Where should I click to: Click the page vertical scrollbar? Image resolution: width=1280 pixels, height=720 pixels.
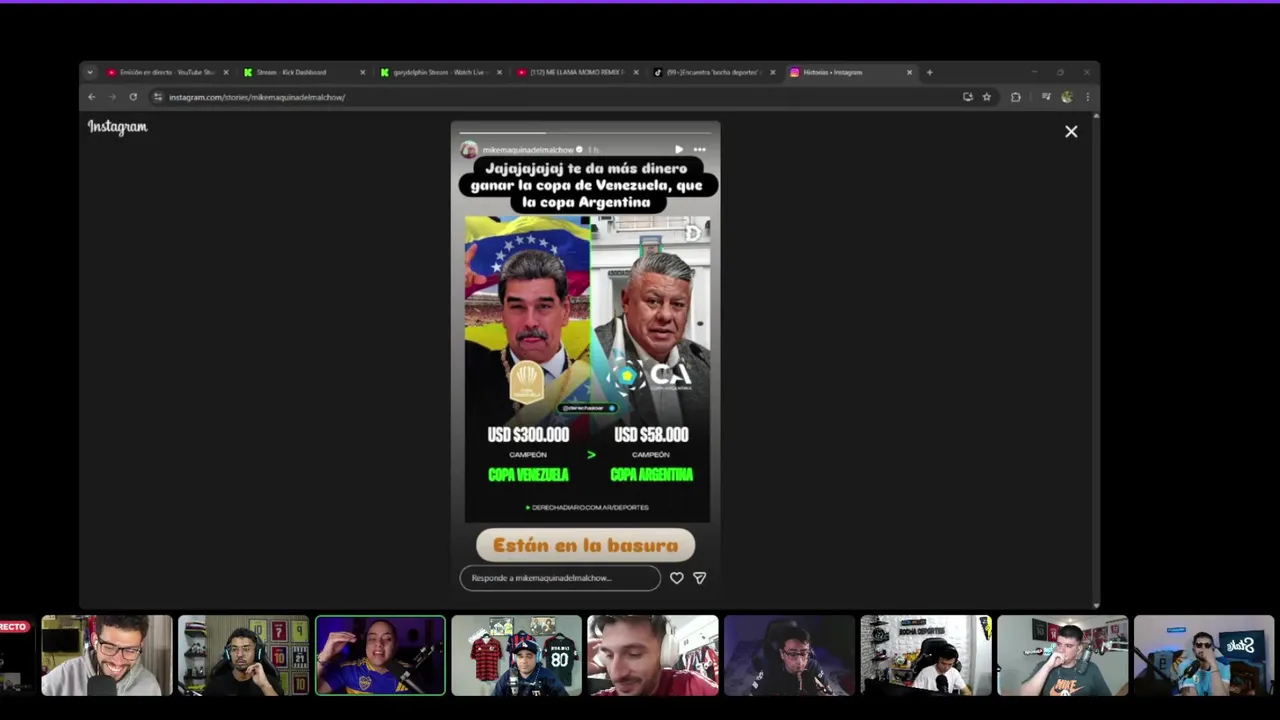pos(1097,360)
